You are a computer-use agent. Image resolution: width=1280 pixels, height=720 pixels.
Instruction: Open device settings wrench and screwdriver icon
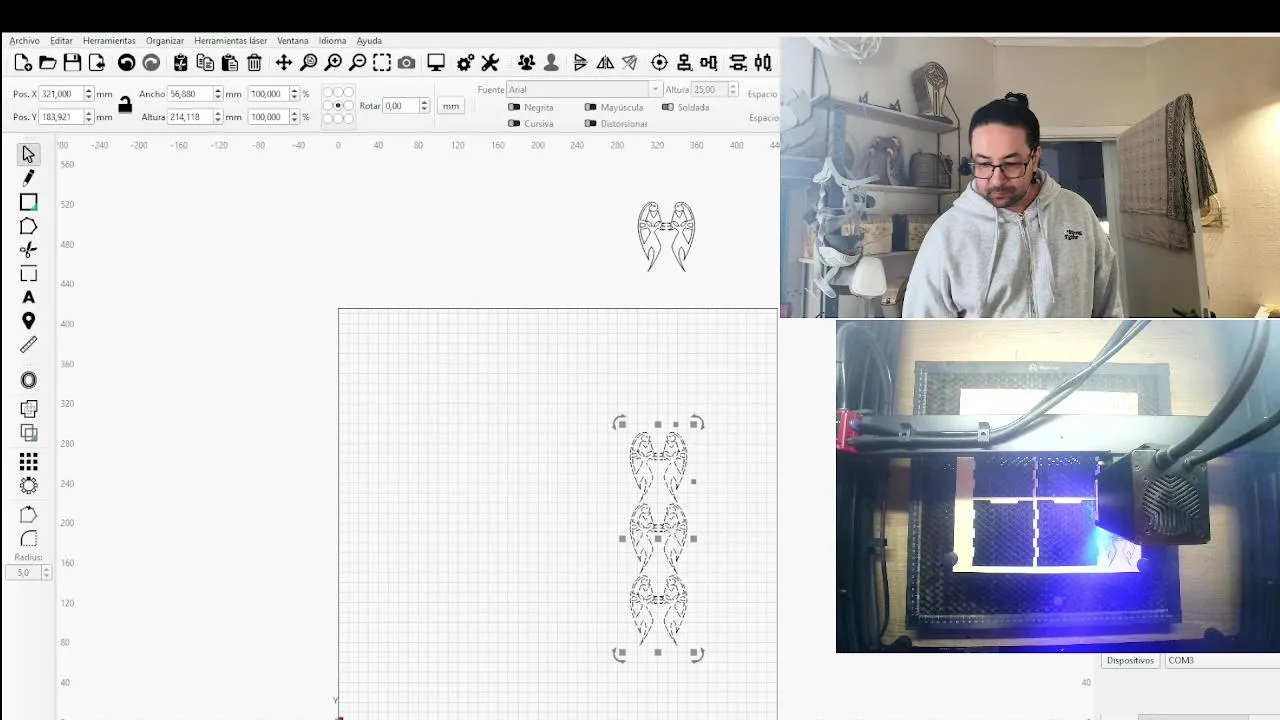tap(490, 63)
